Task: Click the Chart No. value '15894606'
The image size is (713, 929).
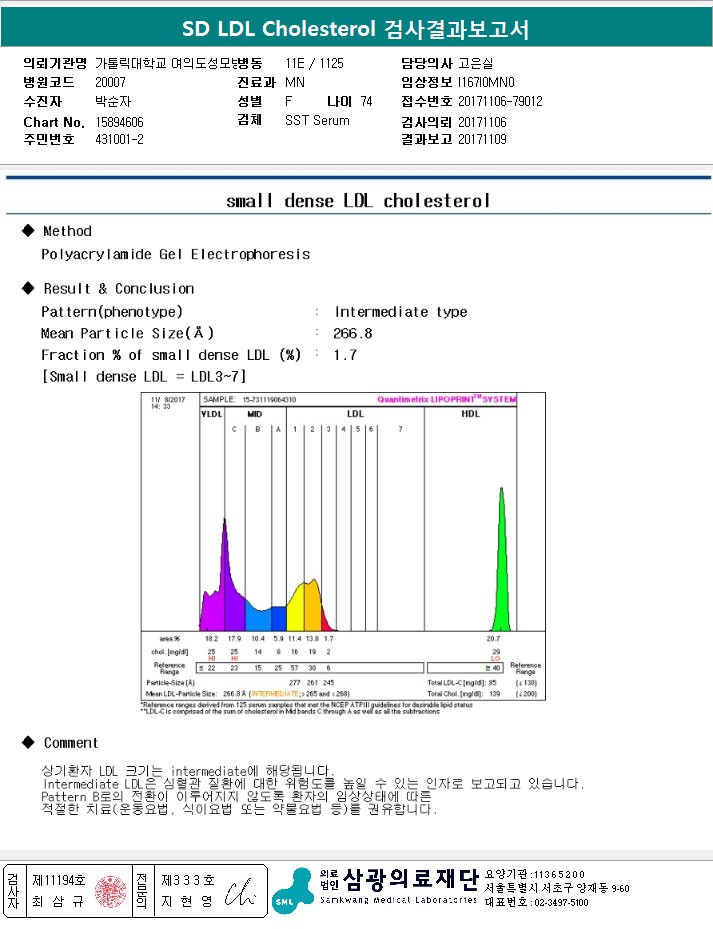Action: click(x=119, y=123)
